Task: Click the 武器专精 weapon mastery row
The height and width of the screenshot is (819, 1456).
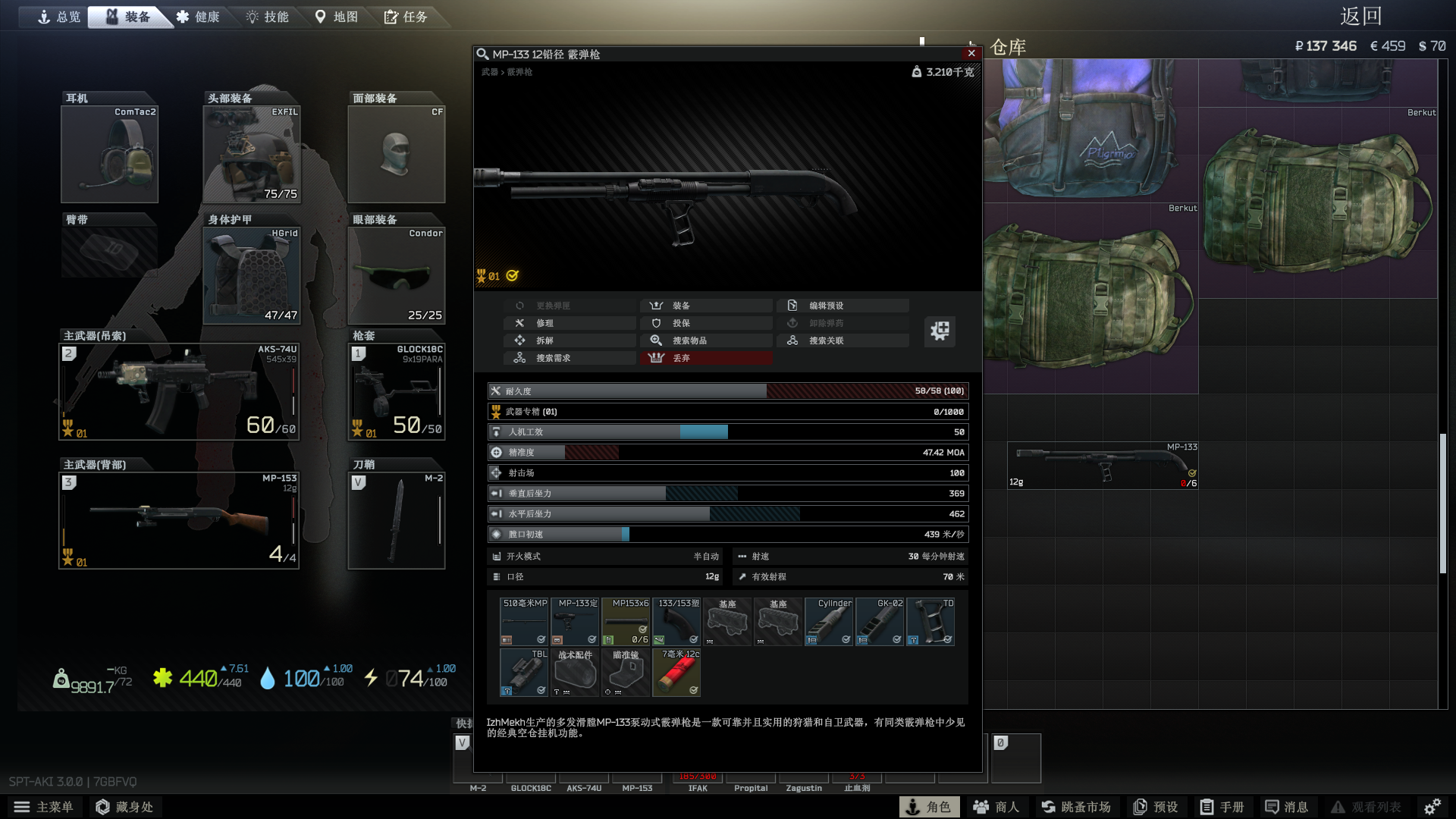Action: tap(728, 412)
